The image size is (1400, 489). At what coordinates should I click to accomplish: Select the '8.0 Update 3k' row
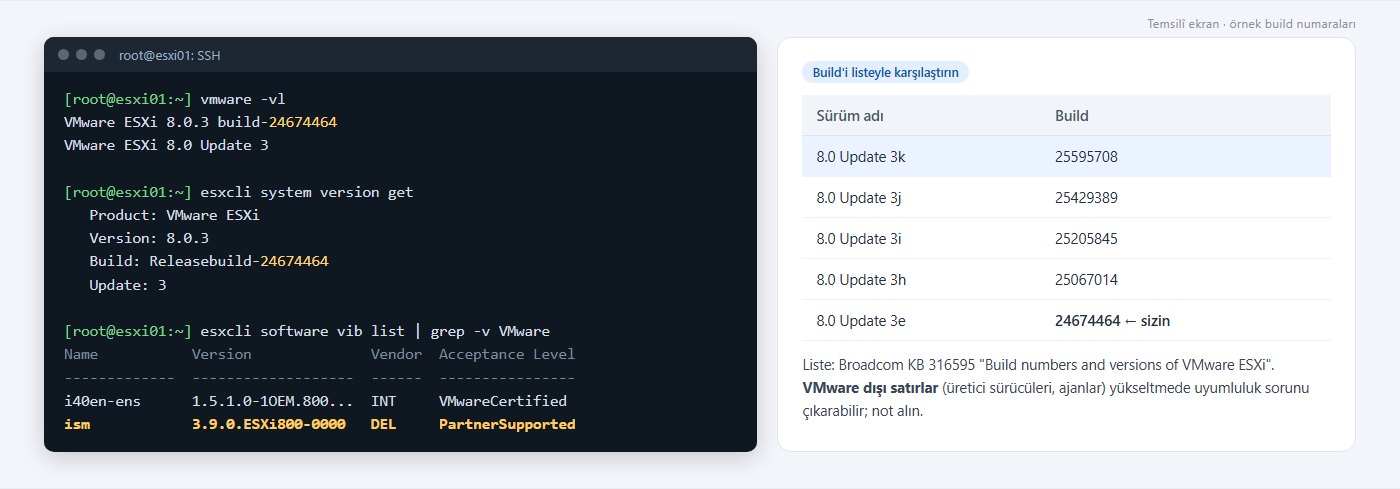(x=1066, y=157)
